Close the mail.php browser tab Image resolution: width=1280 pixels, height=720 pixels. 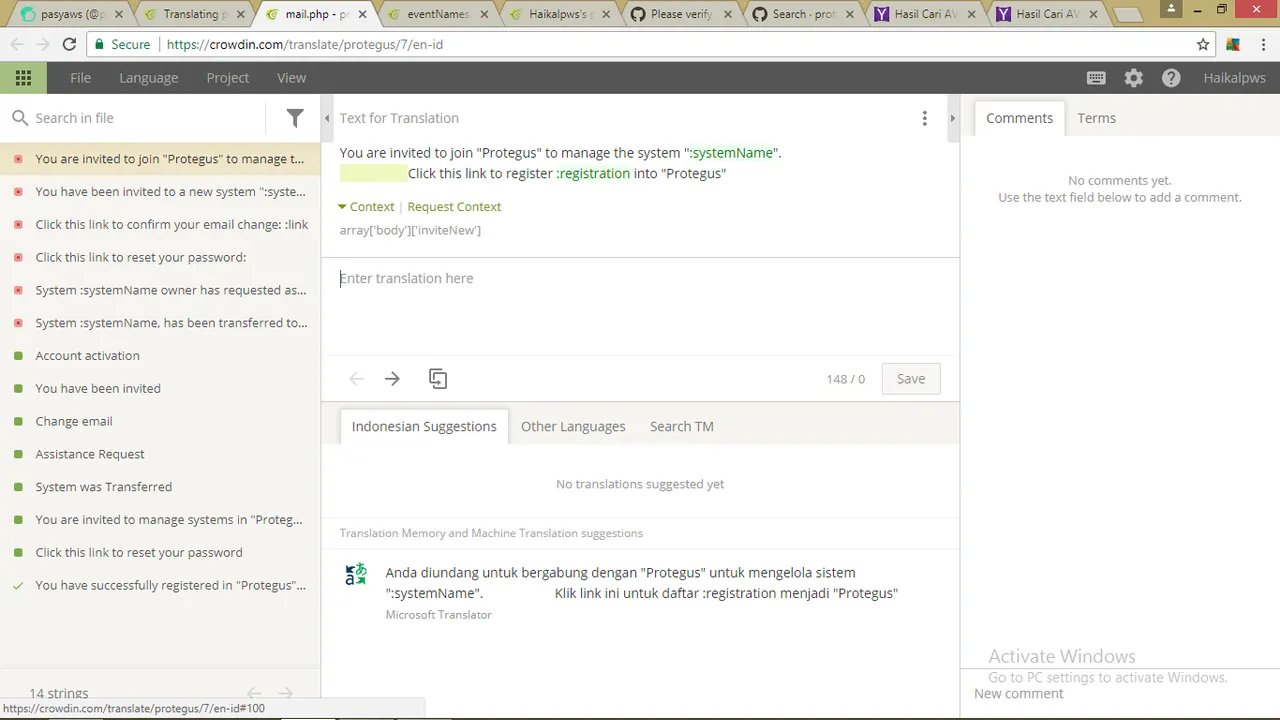[x=363, y=14]
